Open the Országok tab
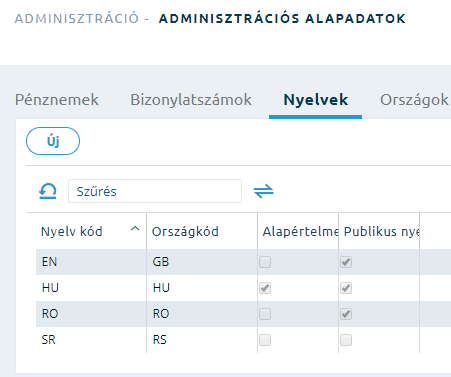The image size is (451, 377). [414, 100]
